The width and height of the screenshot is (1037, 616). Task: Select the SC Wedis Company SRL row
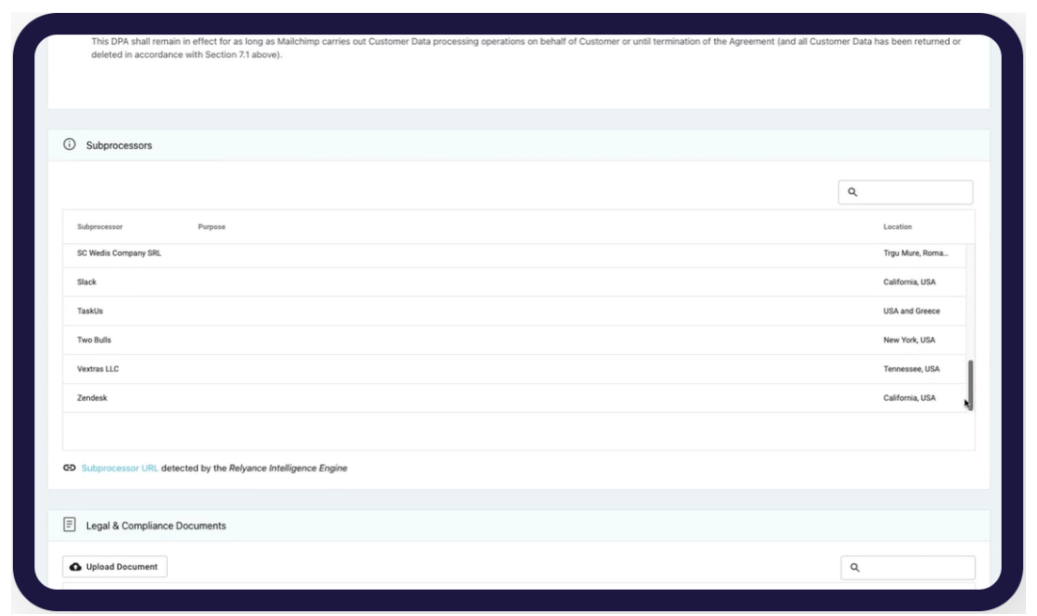[514, 253]
